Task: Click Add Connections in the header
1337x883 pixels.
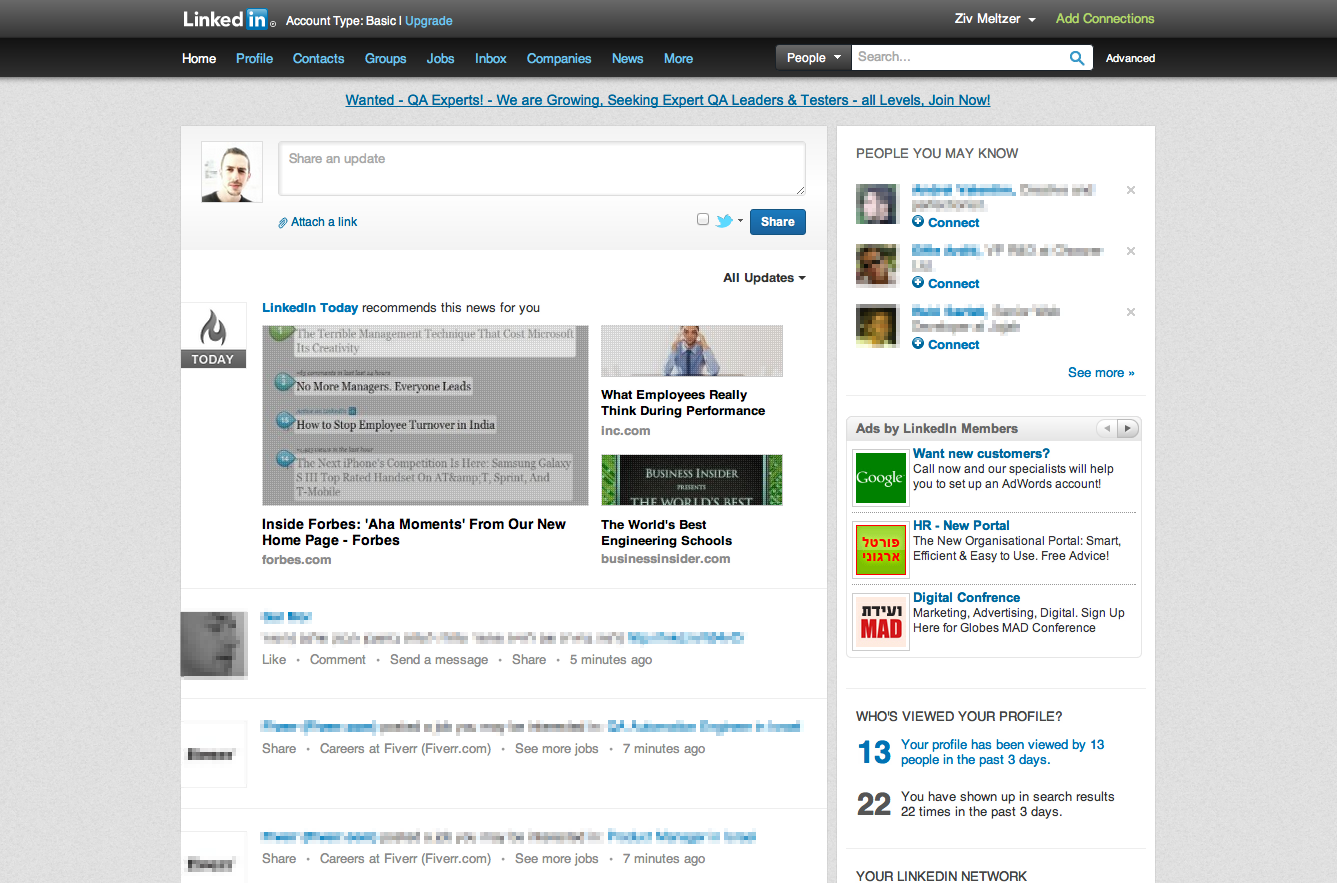Action: pos(1105,18)
